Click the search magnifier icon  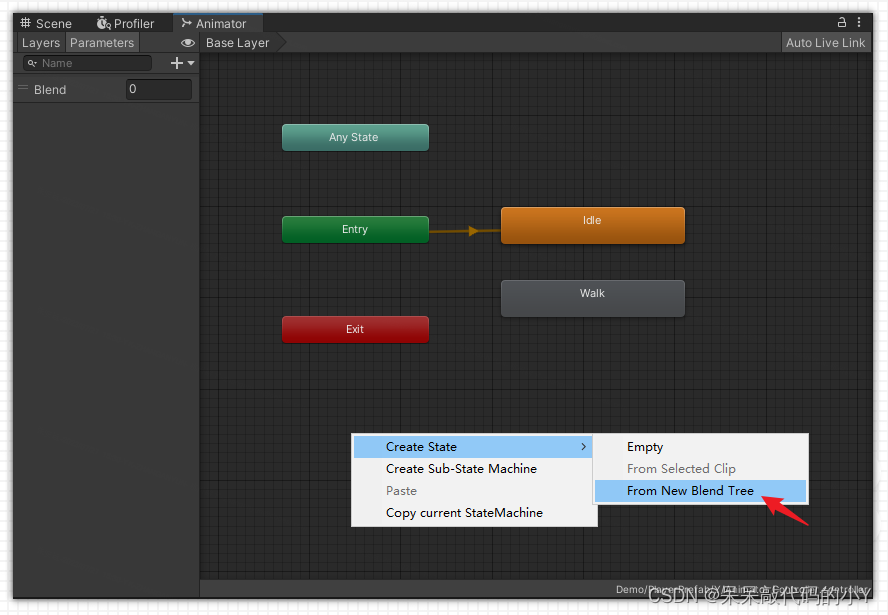point(32,63)
